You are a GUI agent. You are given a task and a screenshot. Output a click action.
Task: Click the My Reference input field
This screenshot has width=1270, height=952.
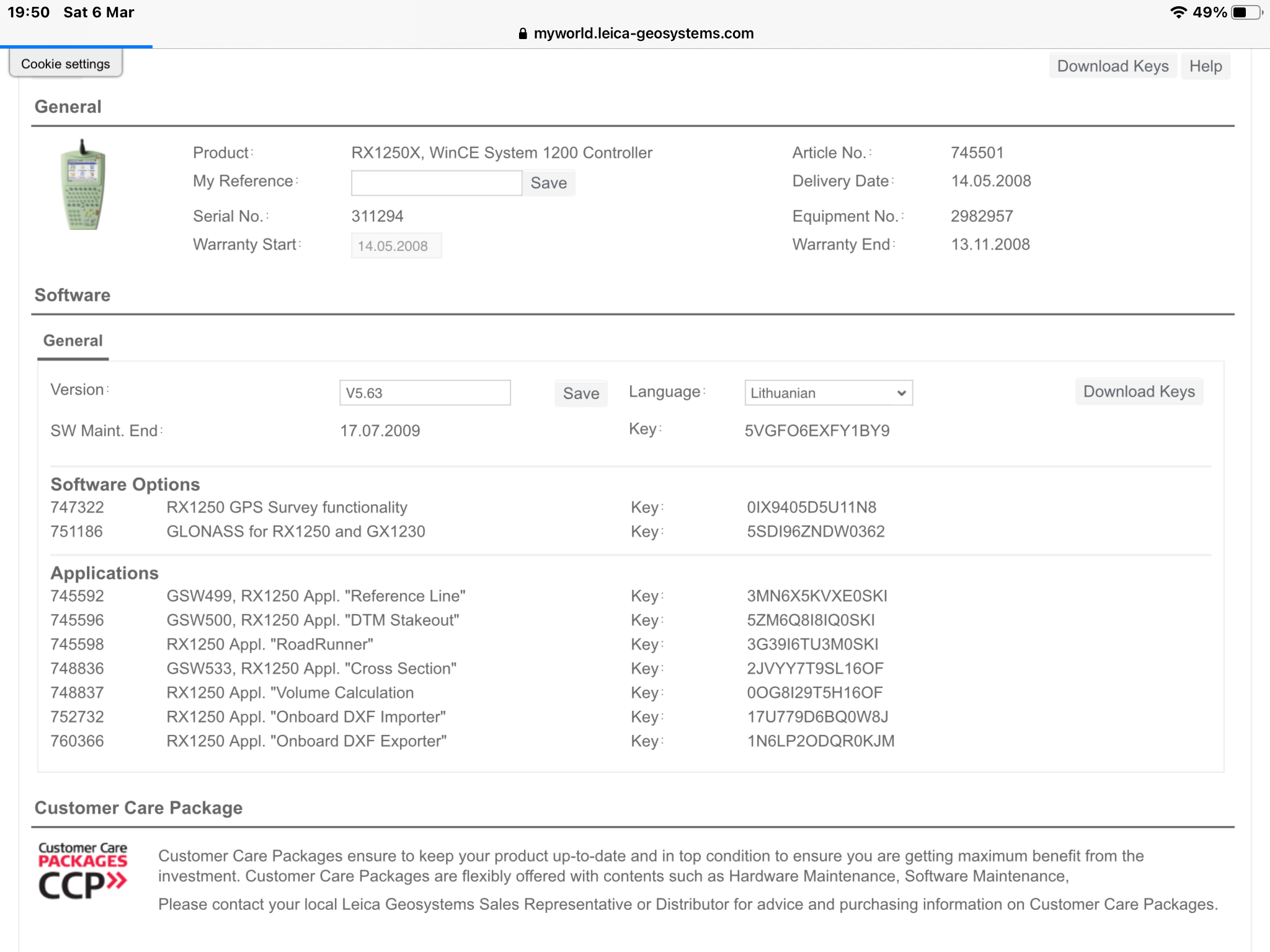(x=436, y=183)
